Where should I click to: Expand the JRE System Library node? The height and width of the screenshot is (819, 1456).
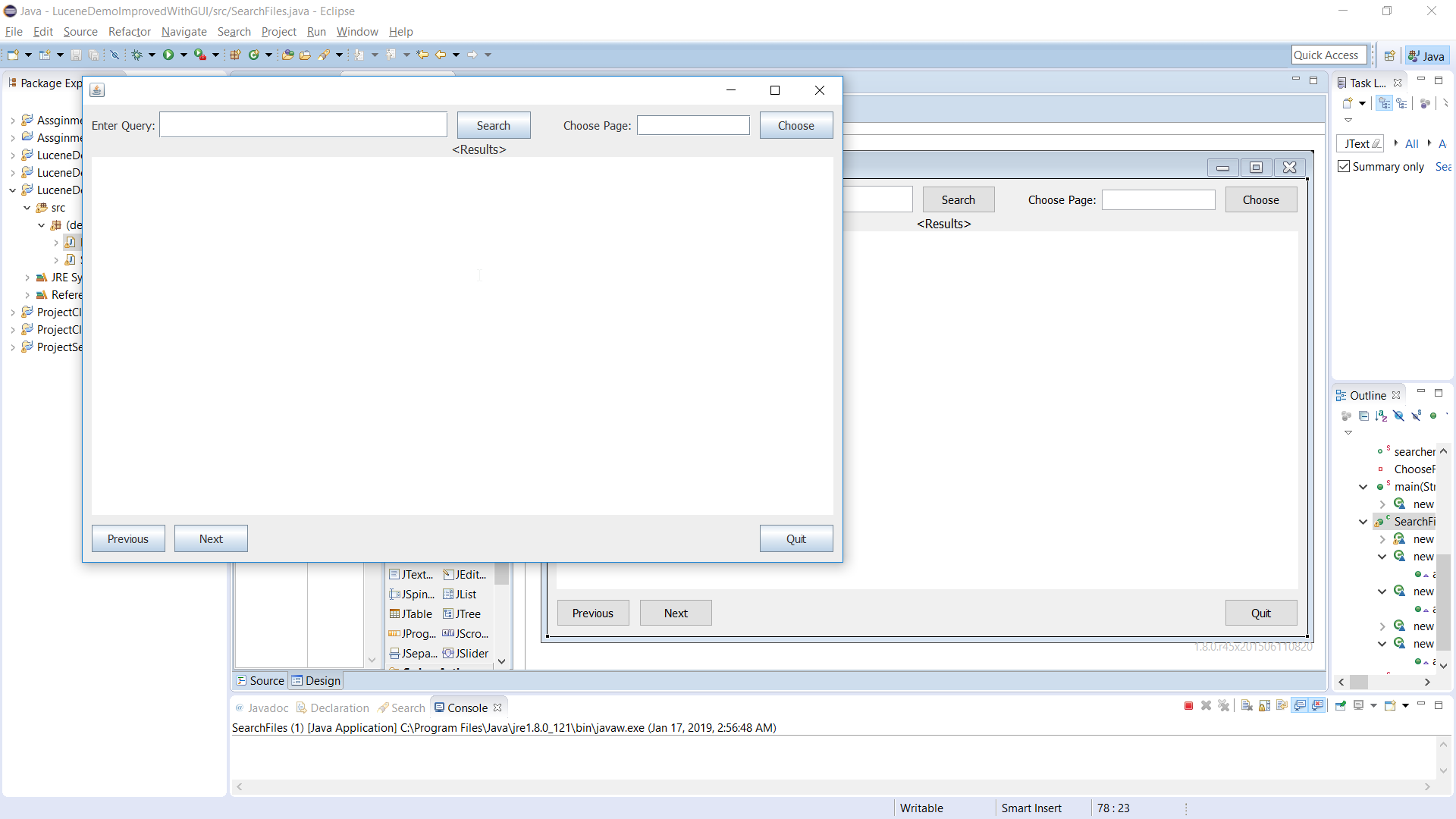tap(28, 277)
